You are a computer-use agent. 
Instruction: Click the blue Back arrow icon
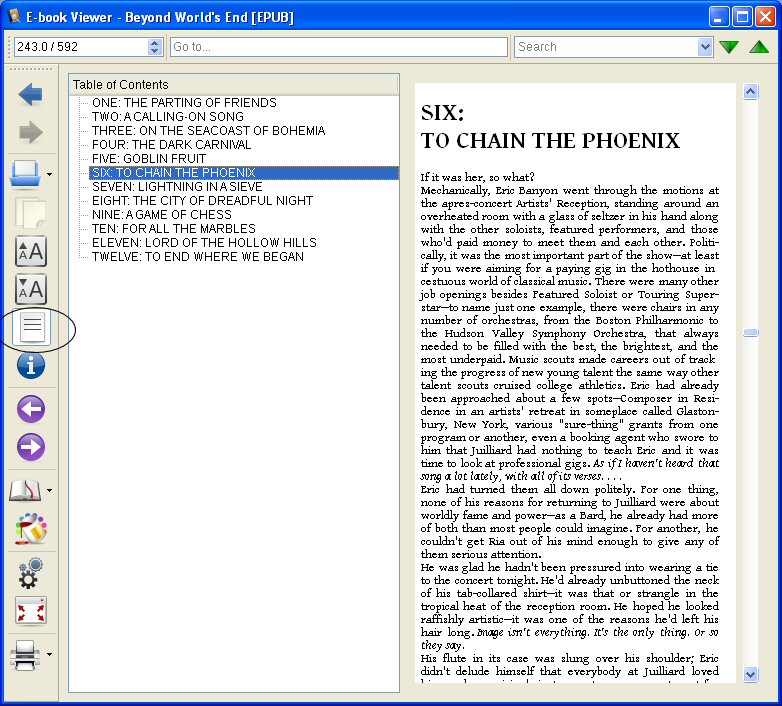[30, 95]
